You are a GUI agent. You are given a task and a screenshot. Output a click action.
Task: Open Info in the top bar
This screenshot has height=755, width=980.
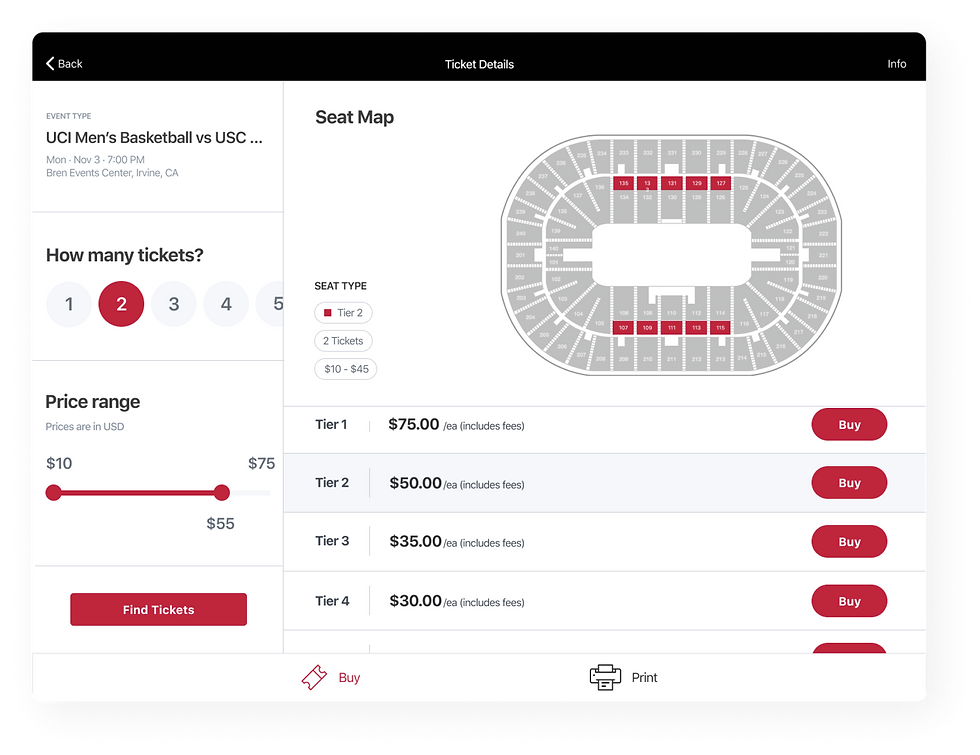[896, 64]
